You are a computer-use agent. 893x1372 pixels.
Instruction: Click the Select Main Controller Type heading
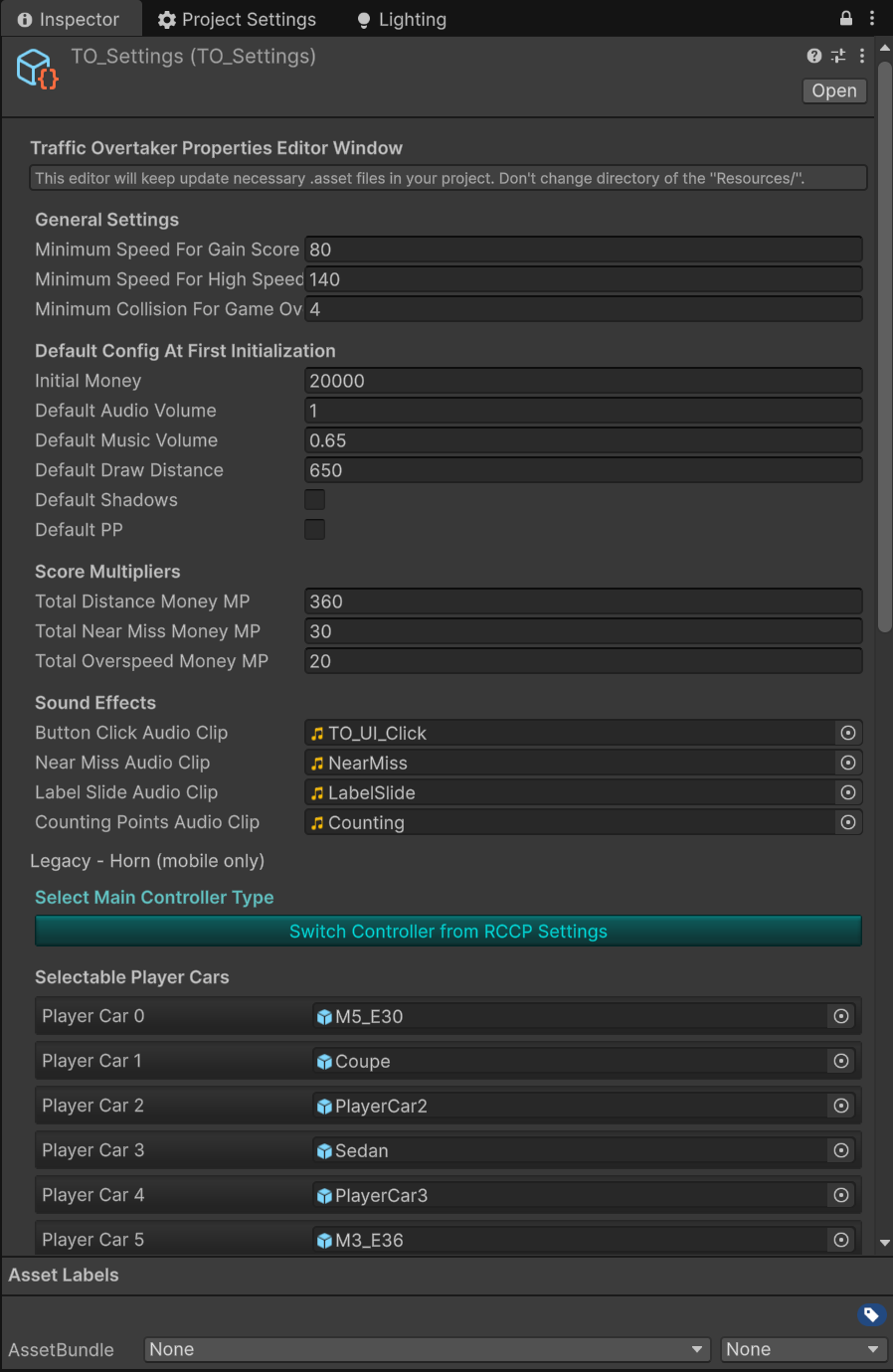pyautogui.click(x=154, y=897)
